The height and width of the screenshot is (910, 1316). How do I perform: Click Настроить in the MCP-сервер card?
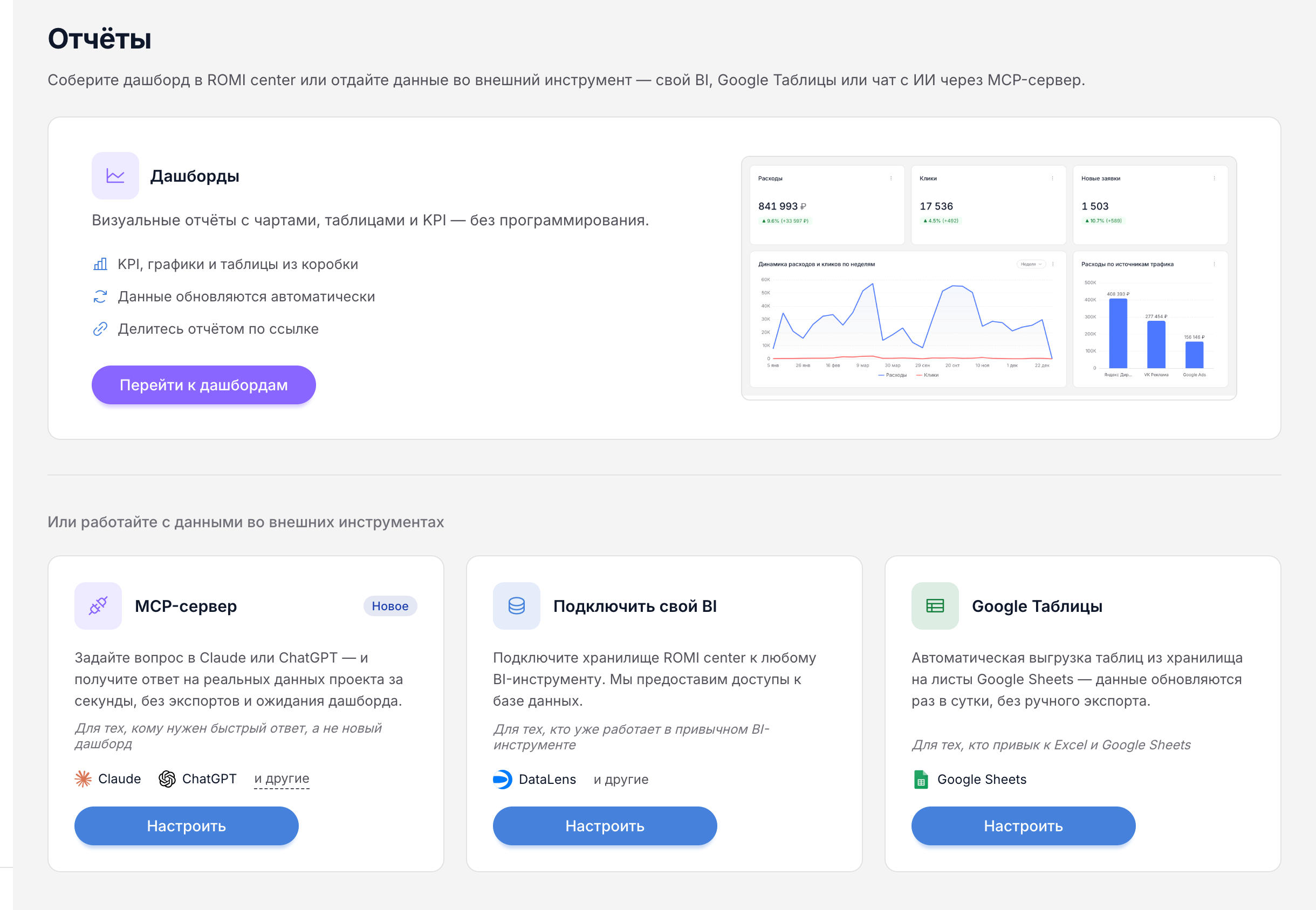click(187, 825)
